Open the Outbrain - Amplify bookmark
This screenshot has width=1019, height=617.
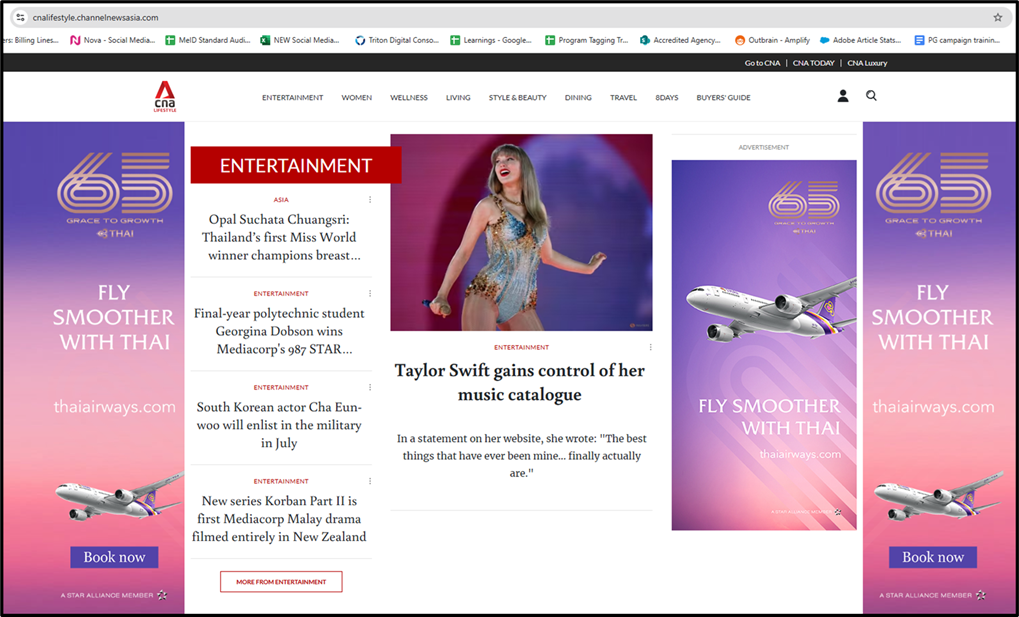[x=772, y=40]
